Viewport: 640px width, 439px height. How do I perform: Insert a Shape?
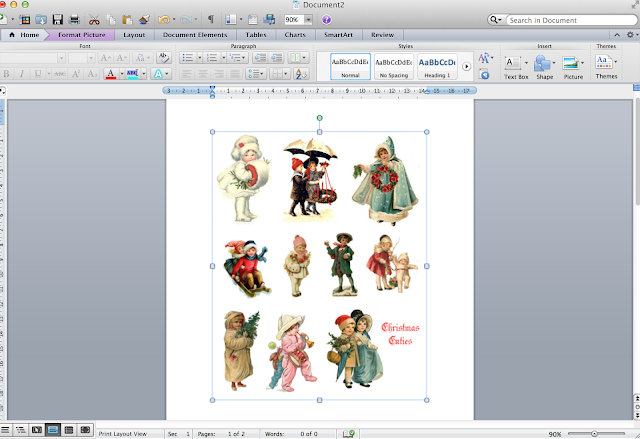pos(545,67)
